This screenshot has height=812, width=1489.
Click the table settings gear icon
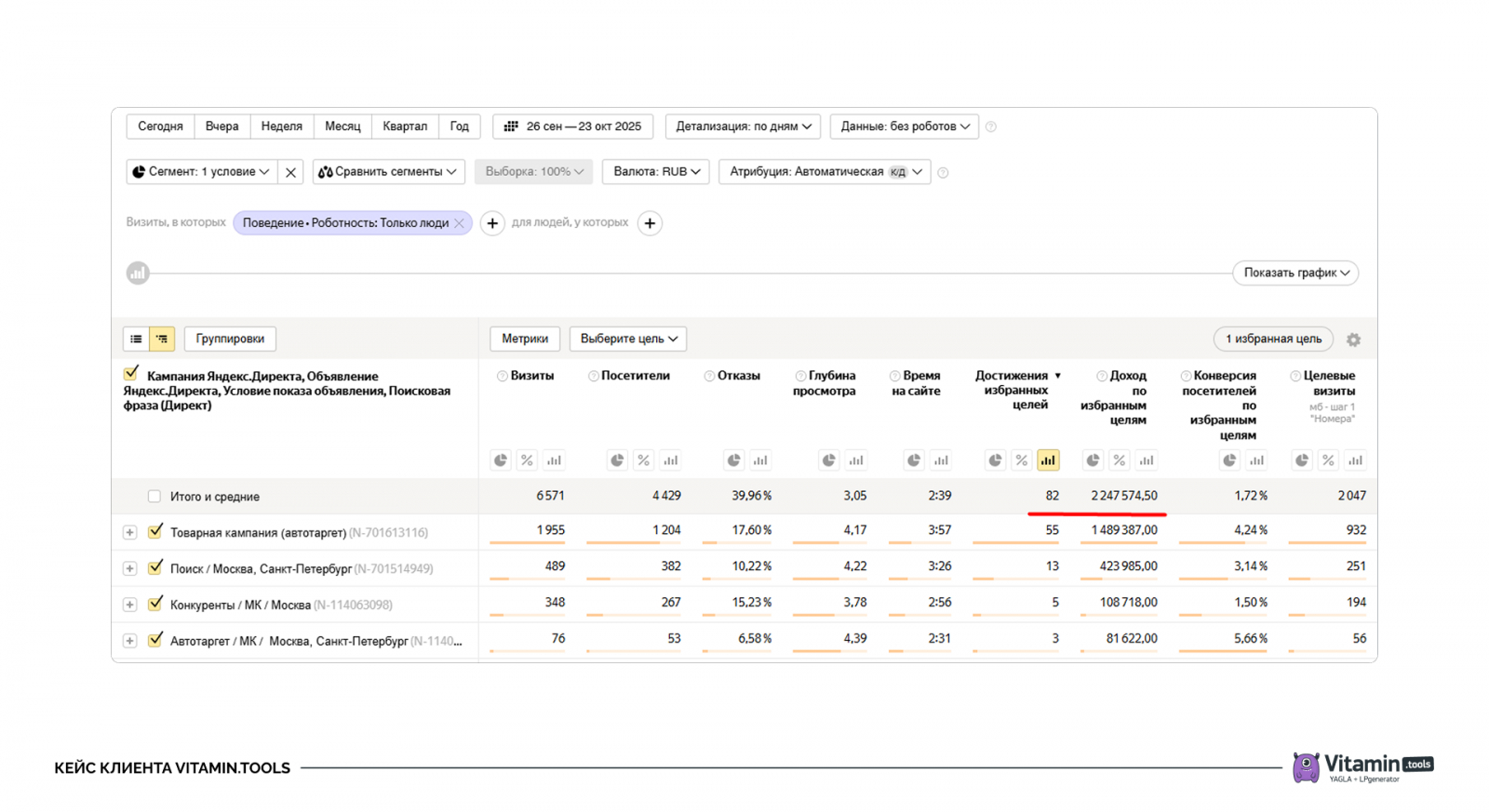[1353, 339]
